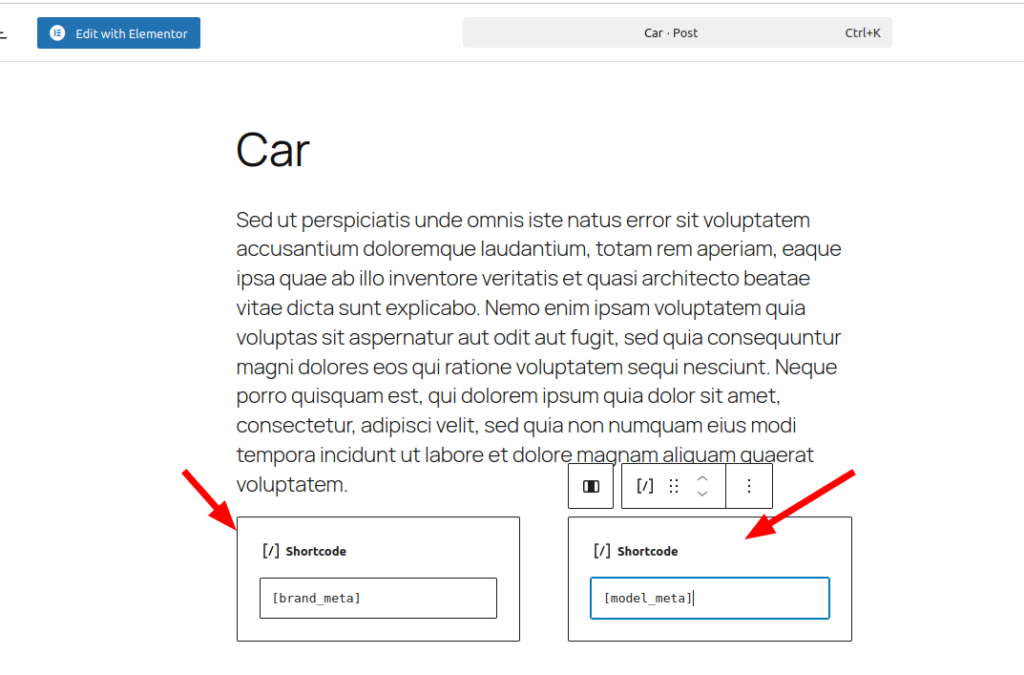The image size is (1024, 675).
Task: Move the block up with the up arrow
Action: [x=702, y=479]
